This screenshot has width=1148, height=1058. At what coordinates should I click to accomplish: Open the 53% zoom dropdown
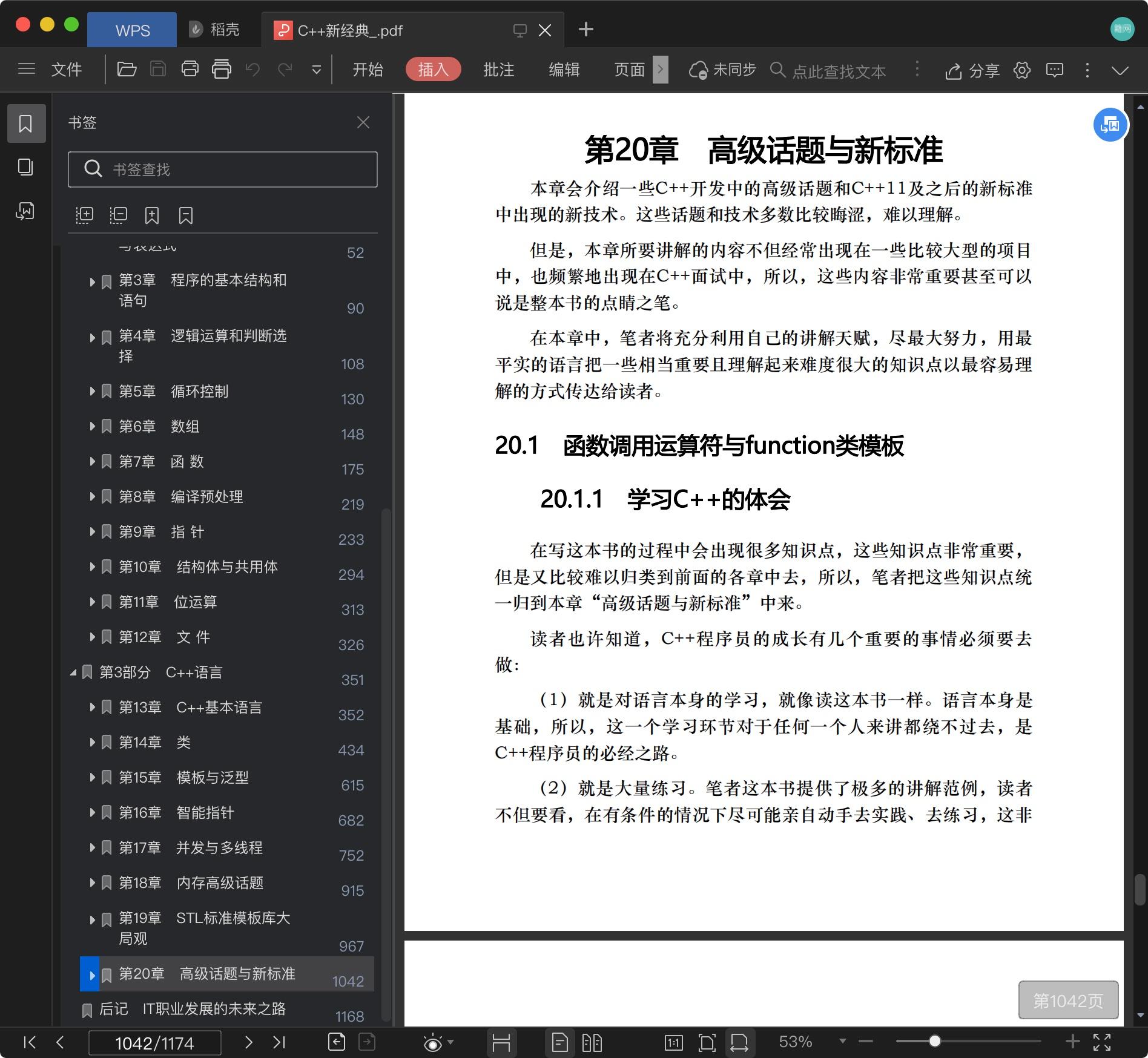pyautogui.click(x=842, y=1042)
